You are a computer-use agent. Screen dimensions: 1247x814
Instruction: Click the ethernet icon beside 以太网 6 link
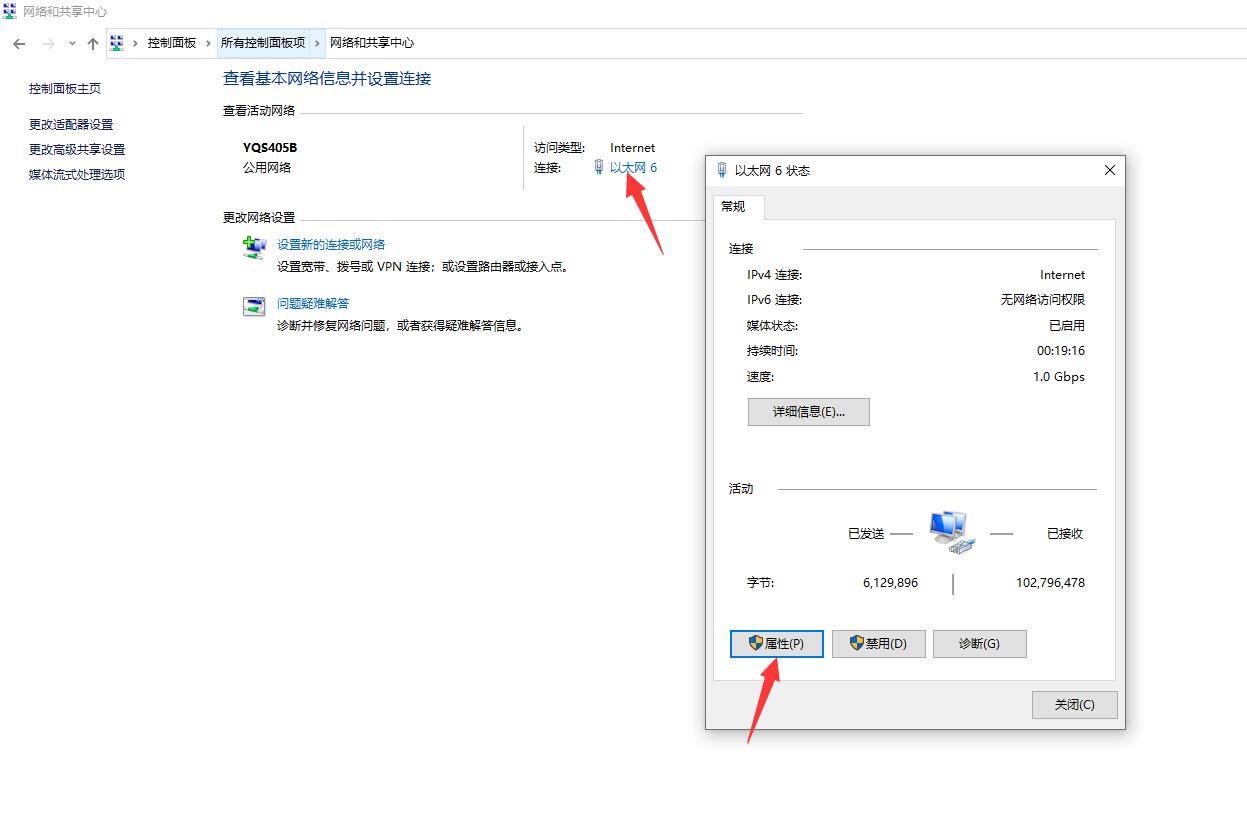coord(597,167)
